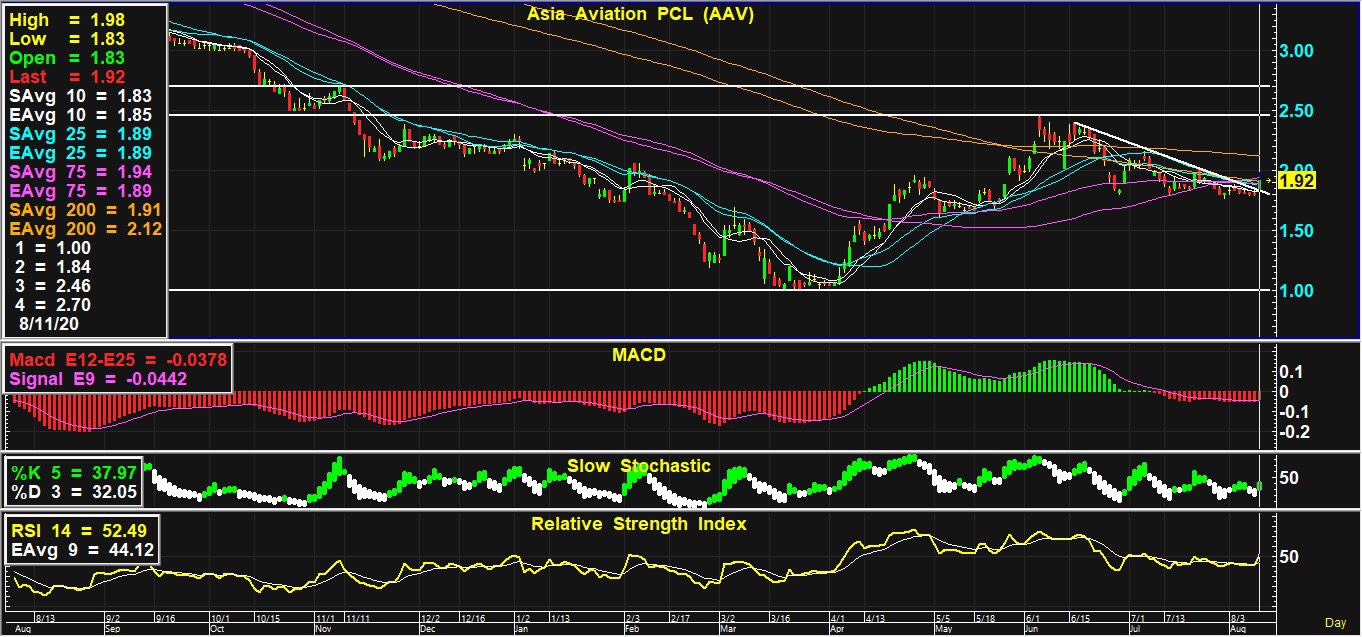The height and width of the screenshot is (637, 1362).
Task: Click the SAvg 200 = 1.91 legend row
Action: (85, 210)
